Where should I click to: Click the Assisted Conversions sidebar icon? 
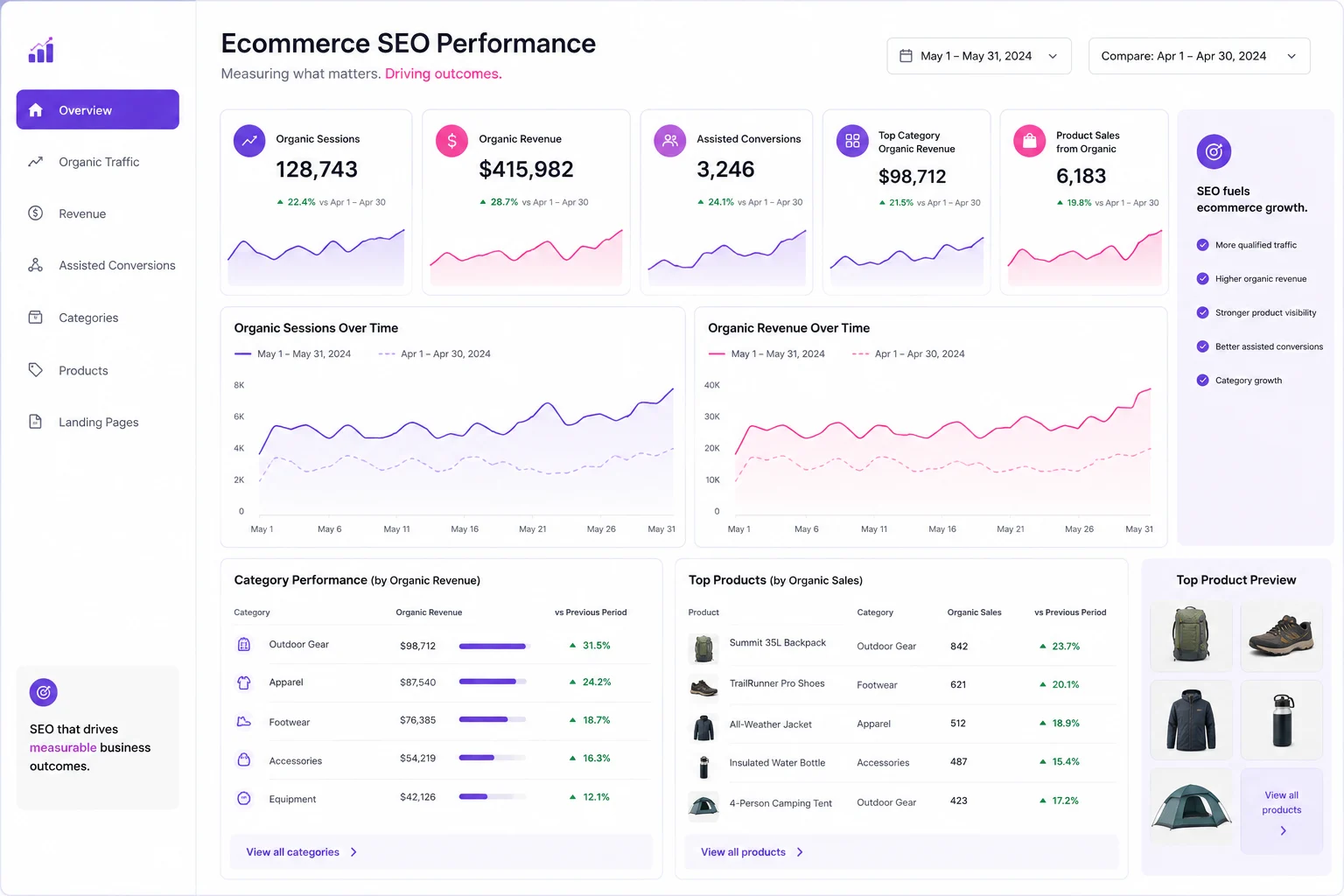click(x=36, y=265)
